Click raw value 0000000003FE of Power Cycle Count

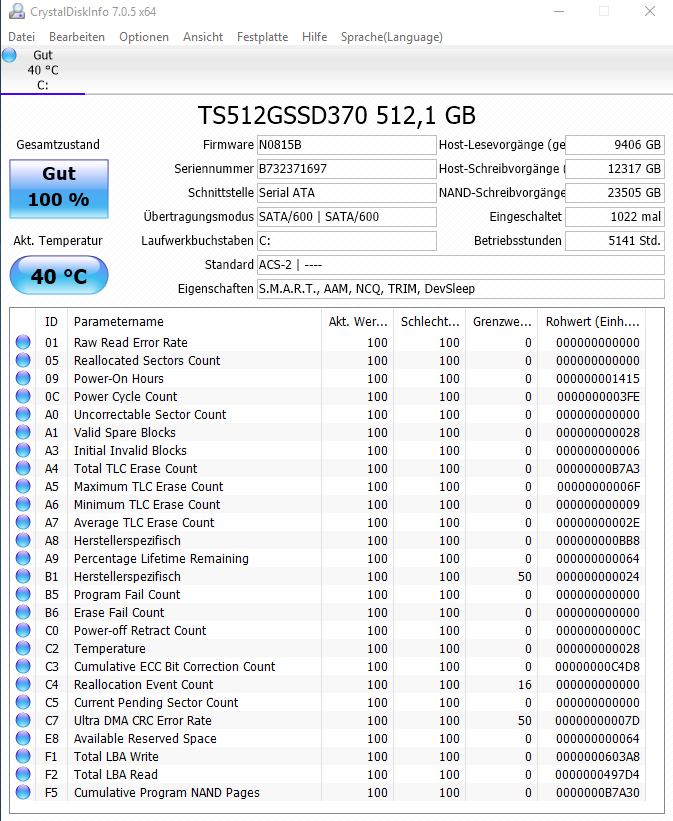pos(598,396)
